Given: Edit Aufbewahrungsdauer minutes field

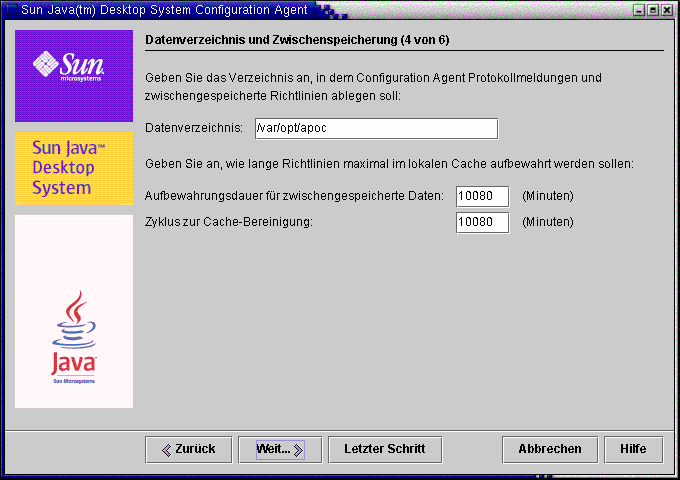Looking at the screenshot, I should [x=482, y=196].
